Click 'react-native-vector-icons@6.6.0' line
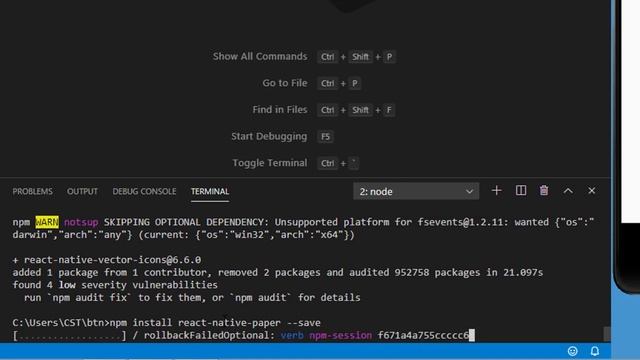This screenshot has width=640, height=360. 107,260
